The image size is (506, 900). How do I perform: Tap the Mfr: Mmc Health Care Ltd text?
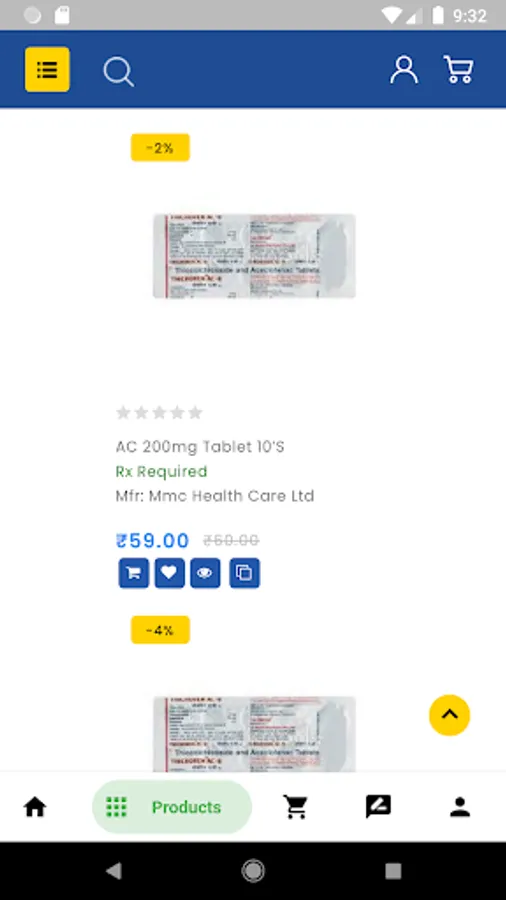point(215,496)
